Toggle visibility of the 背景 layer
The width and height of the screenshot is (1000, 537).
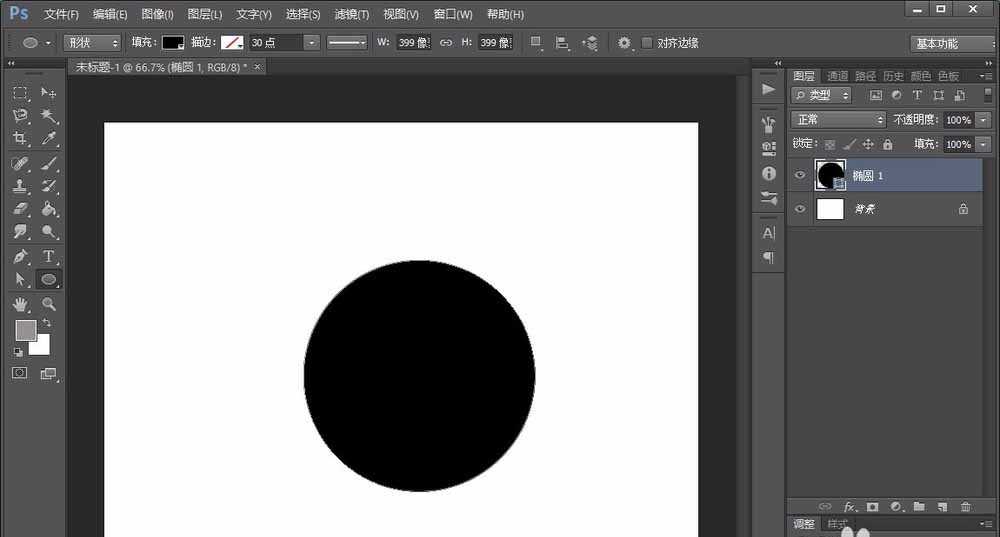click(799, 209)
